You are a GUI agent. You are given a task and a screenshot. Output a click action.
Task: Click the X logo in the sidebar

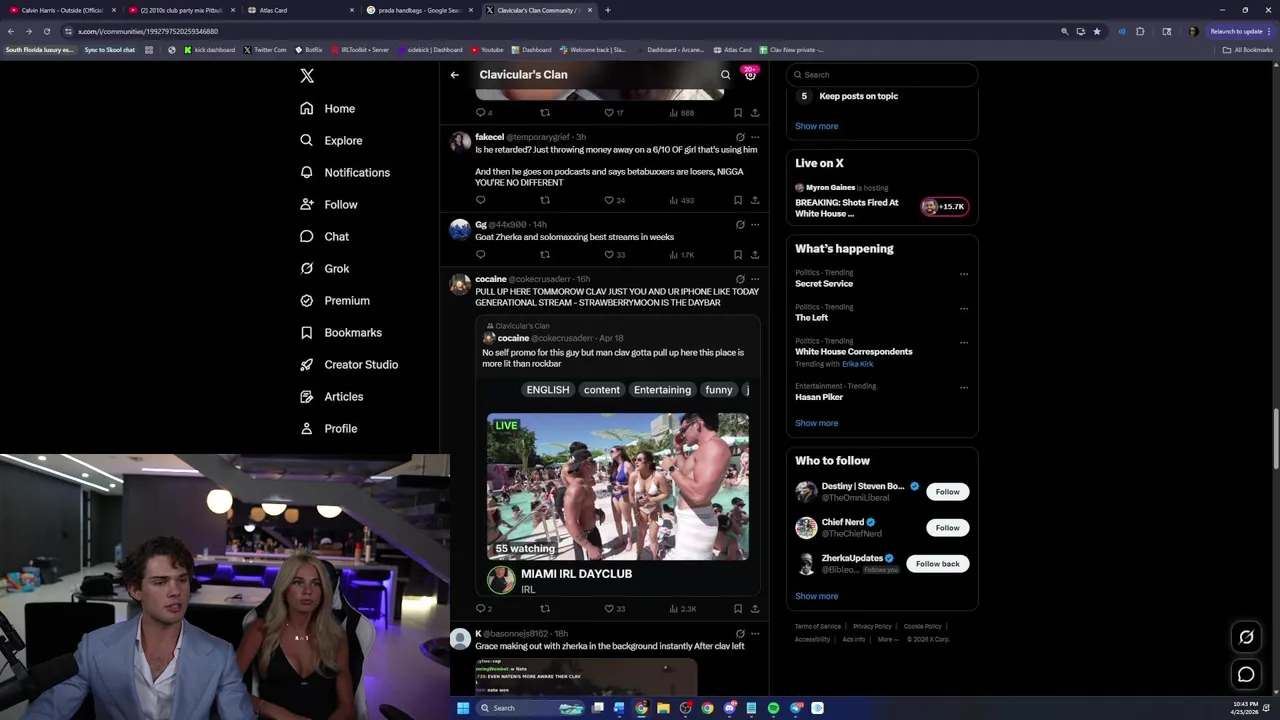307,76
